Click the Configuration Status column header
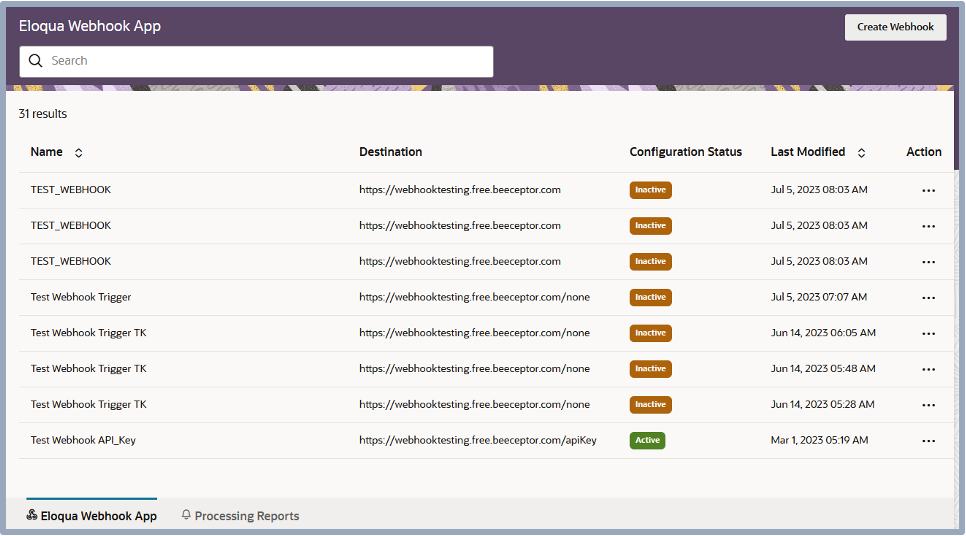 (x=686, y=152)
